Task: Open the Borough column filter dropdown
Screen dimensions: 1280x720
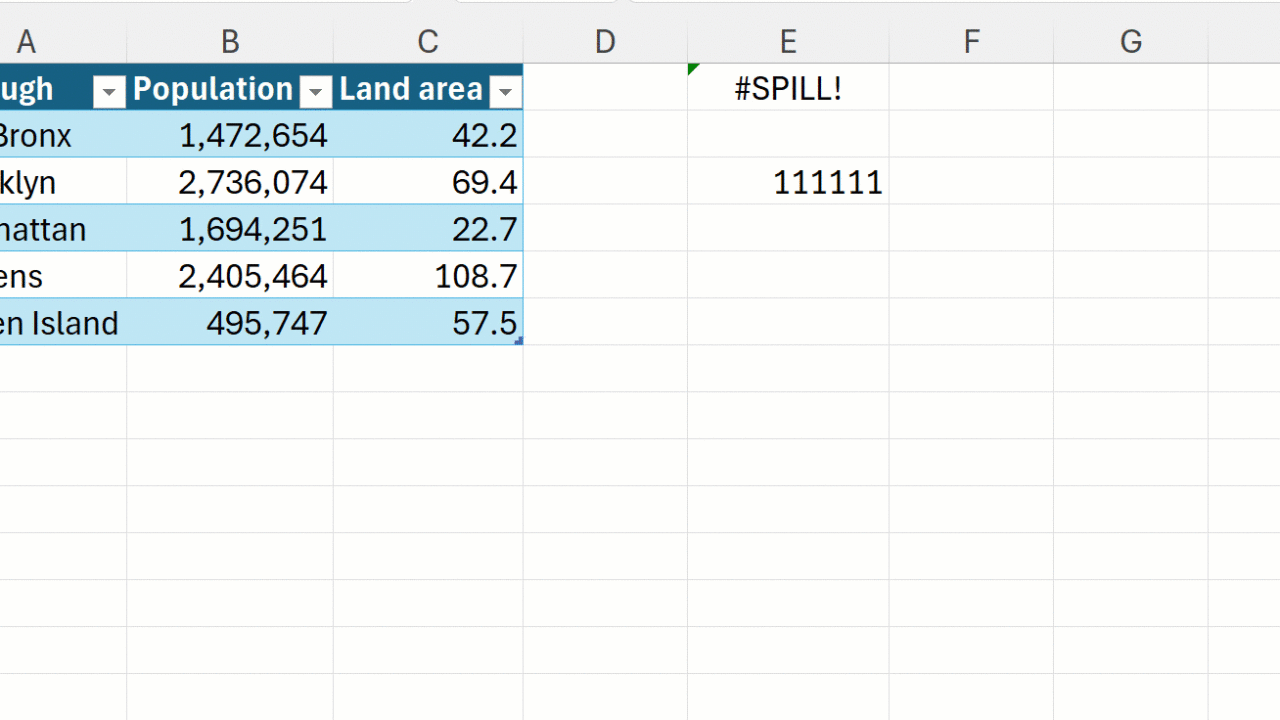Action: tap(109, 92)
